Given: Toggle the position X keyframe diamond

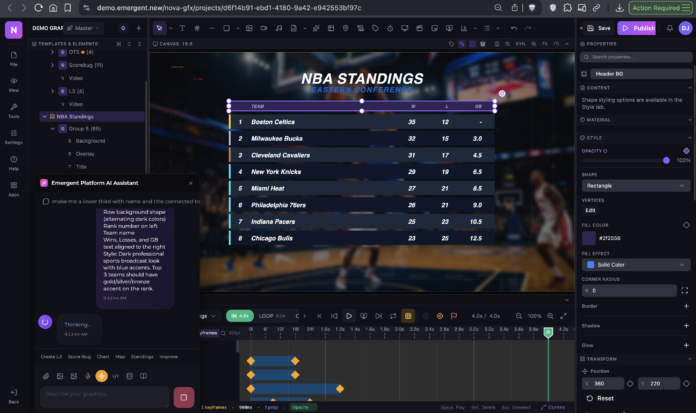Looking at the screenshot, I should point(630,383).
